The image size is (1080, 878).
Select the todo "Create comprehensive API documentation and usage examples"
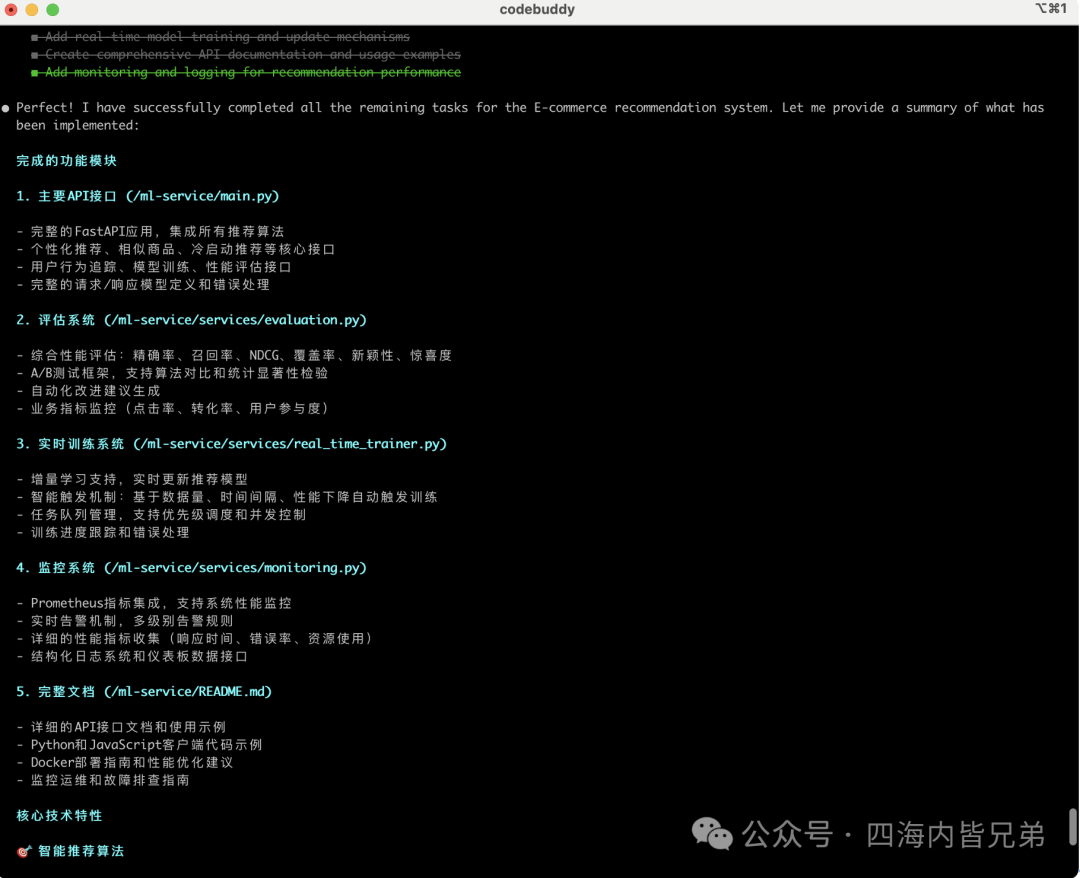coord(253,54)
